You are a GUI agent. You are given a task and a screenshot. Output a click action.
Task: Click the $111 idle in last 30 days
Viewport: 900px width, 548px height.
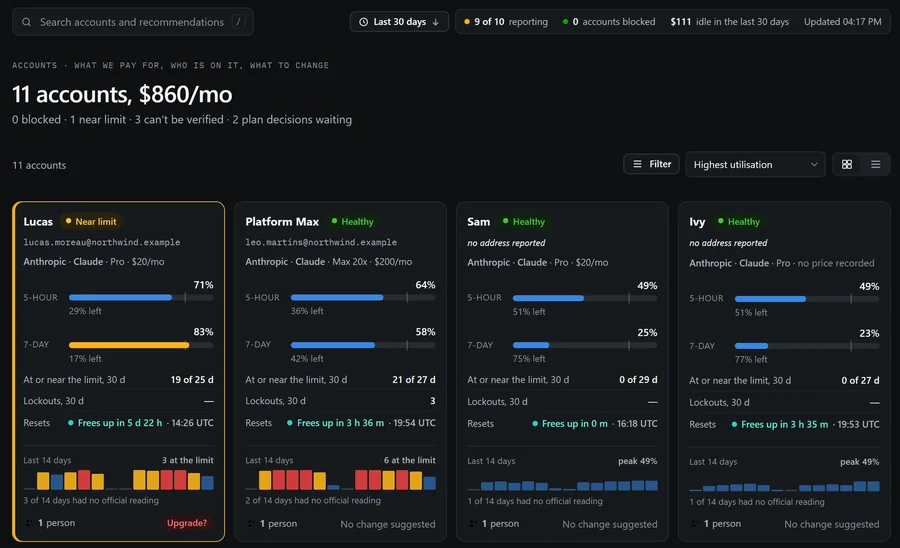pos(730,22)
